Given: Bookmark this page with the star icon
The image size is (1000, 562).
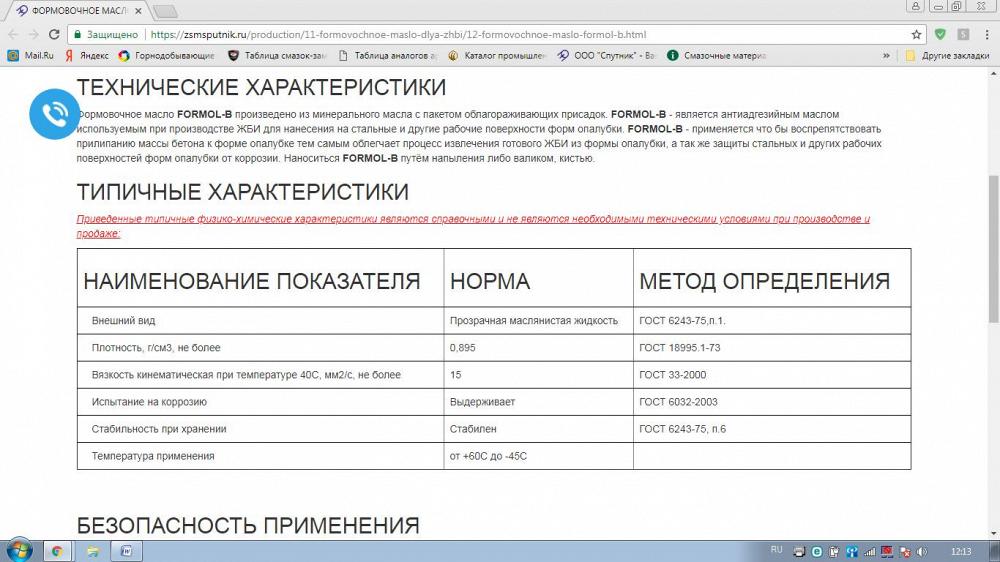Looking at the screenshot, I should tap(916, 34).
